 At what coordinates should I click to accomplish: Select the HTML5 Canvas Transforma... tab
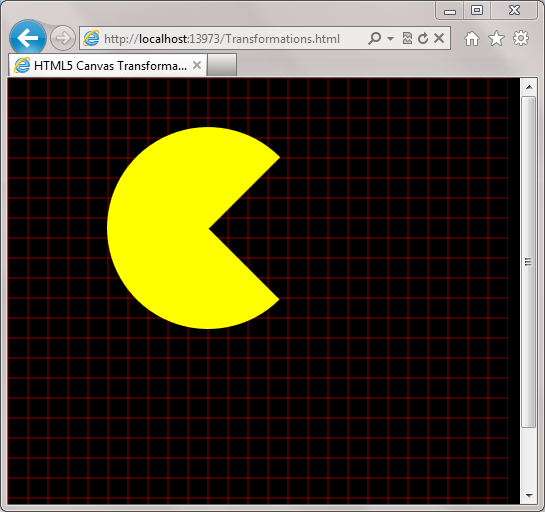[108, 65]
